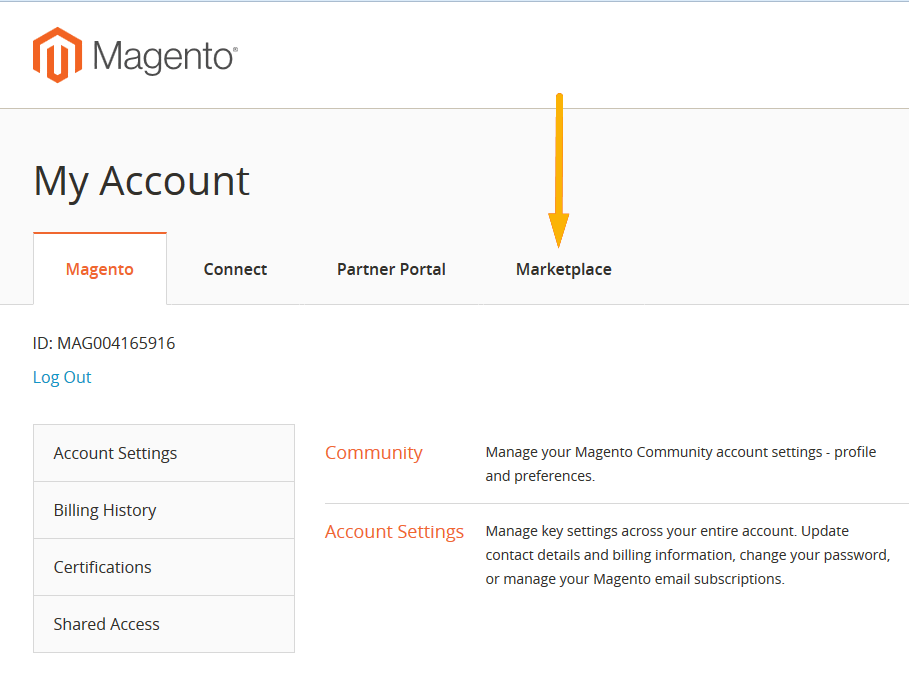Image resolution: width=909 pixels, height=678 pixels.
Task: Select Certifications in the sidebar
Action: 164,567
